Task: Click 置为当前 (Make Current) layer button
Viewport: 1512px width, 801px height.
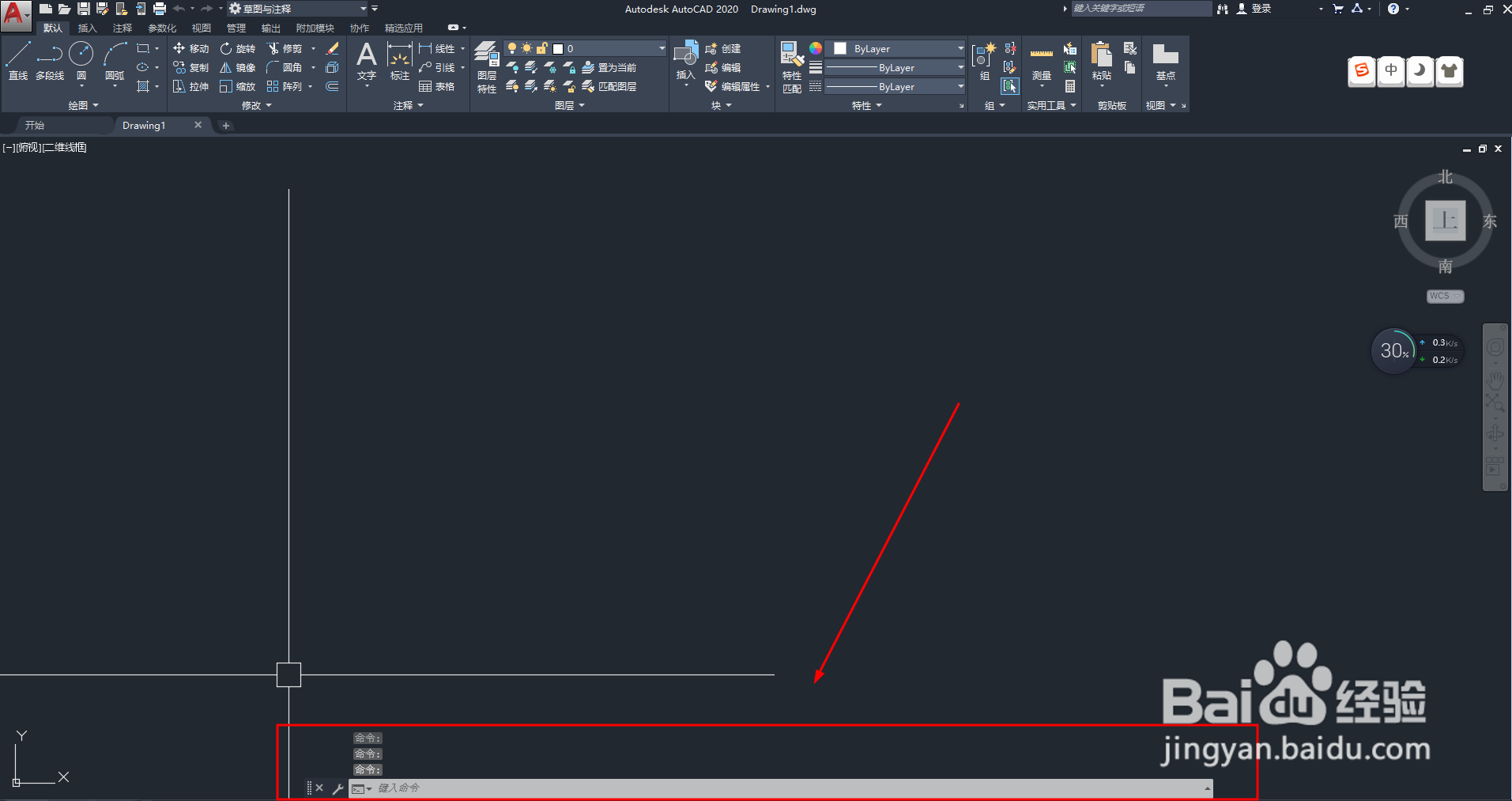Action: pyautogui.click(x=609, y=67)
